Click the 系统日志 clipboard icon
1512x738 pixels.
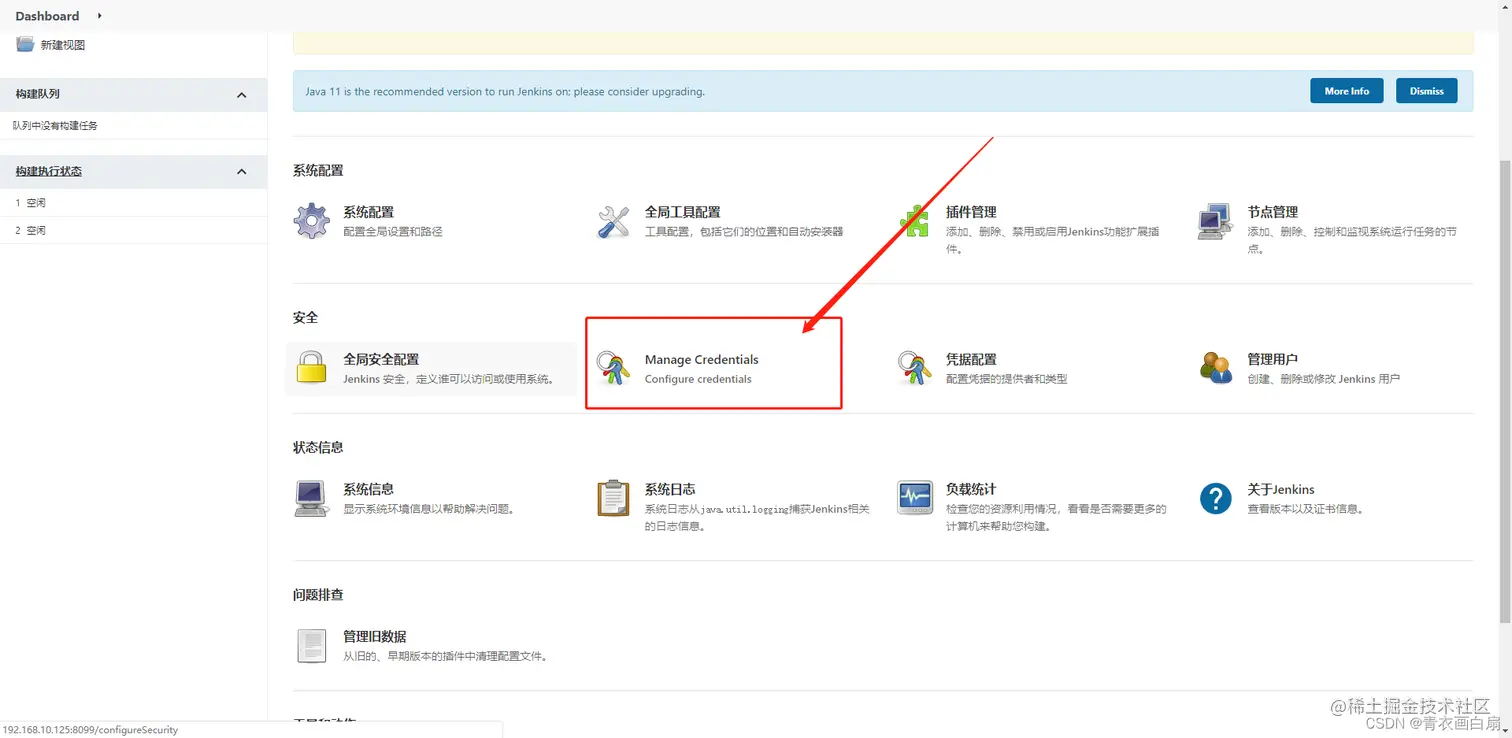coord(613,498)
